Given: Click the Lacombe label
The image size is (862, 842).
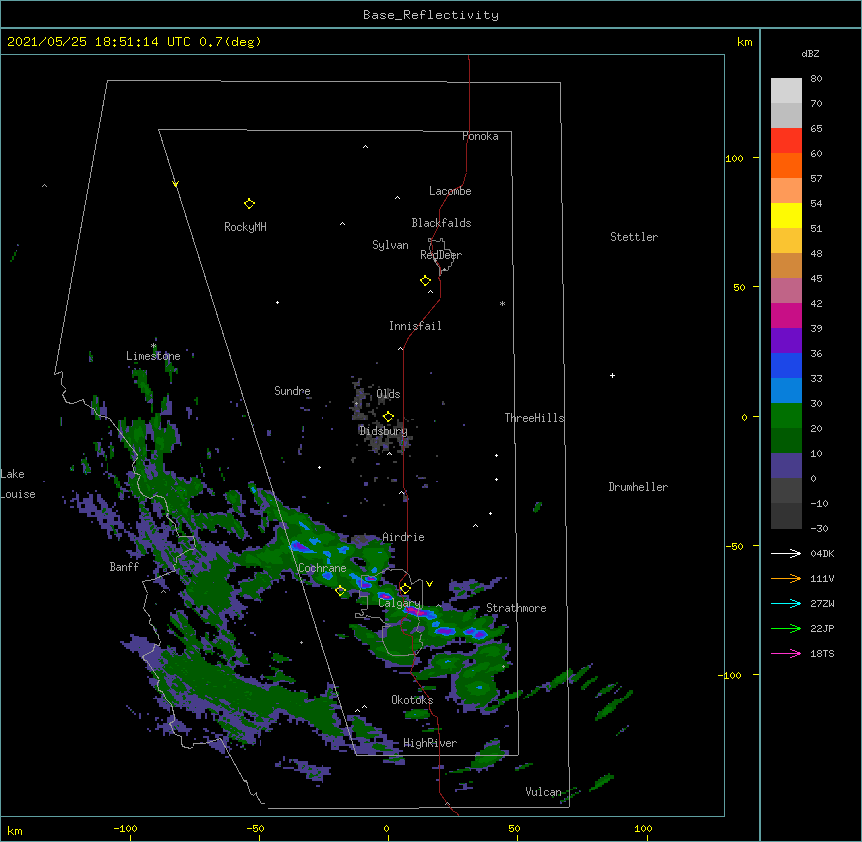Looking at the screenshot, I should [450, 191].
